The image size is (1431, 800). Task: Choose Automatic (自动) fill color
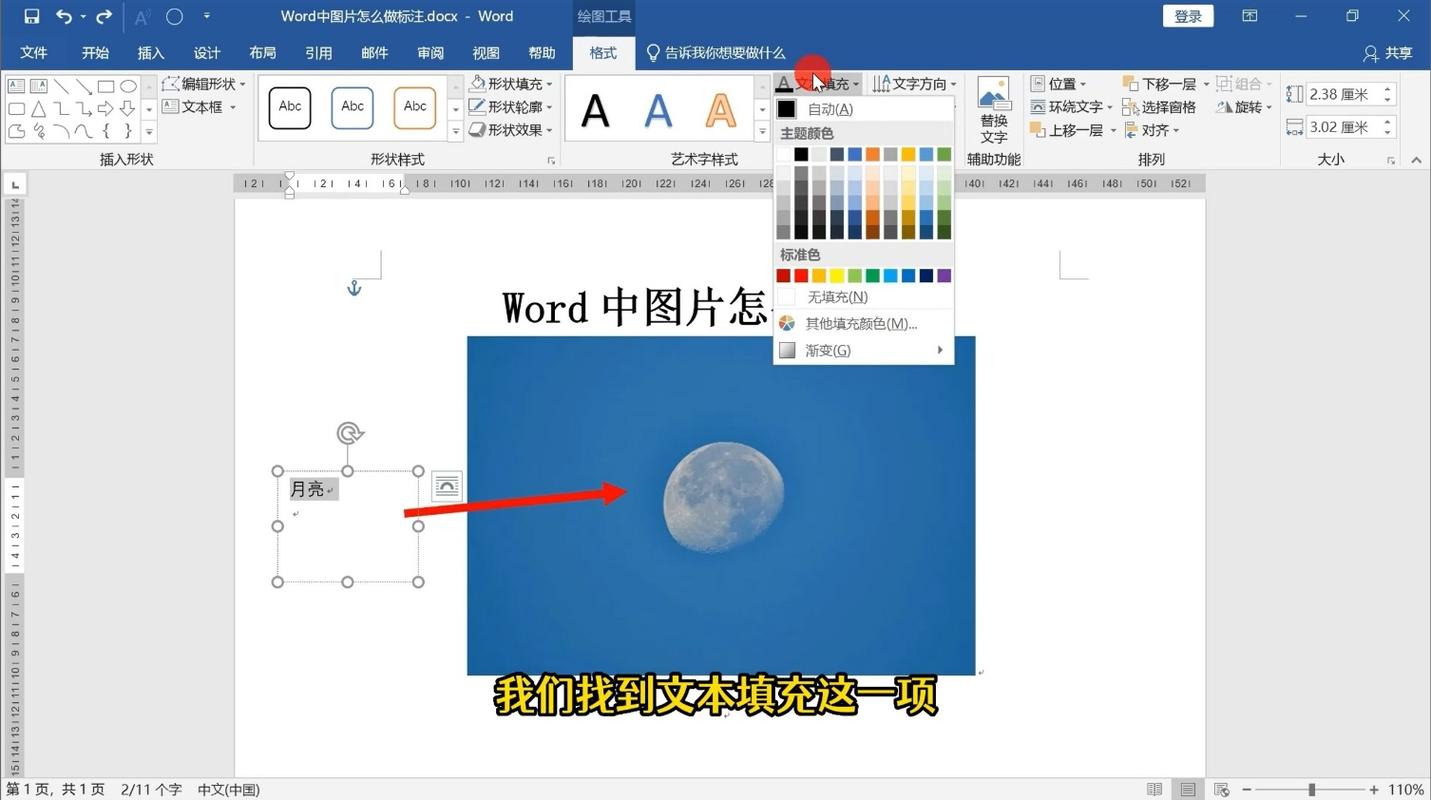coord(863,109)
